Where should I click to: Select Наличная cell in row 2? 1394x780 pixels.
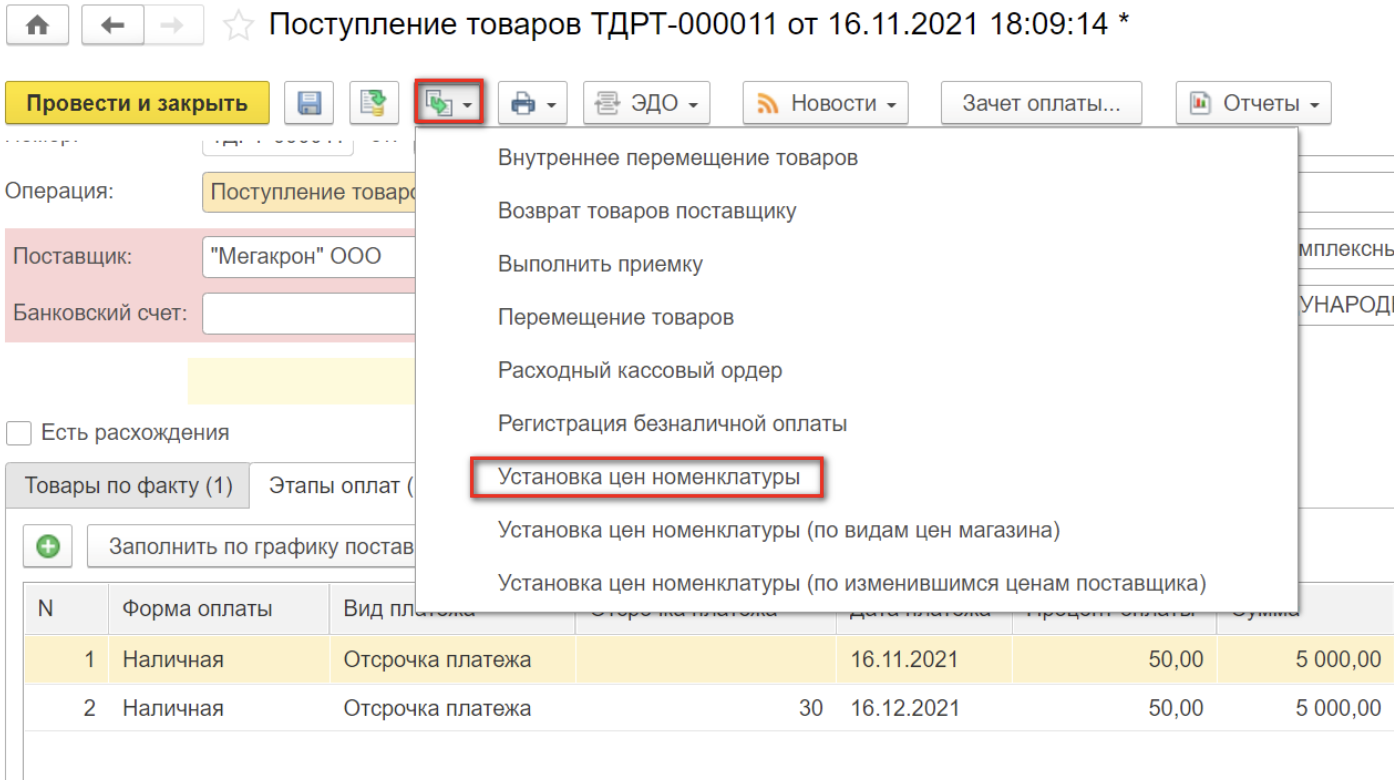[x=219, y=708]
